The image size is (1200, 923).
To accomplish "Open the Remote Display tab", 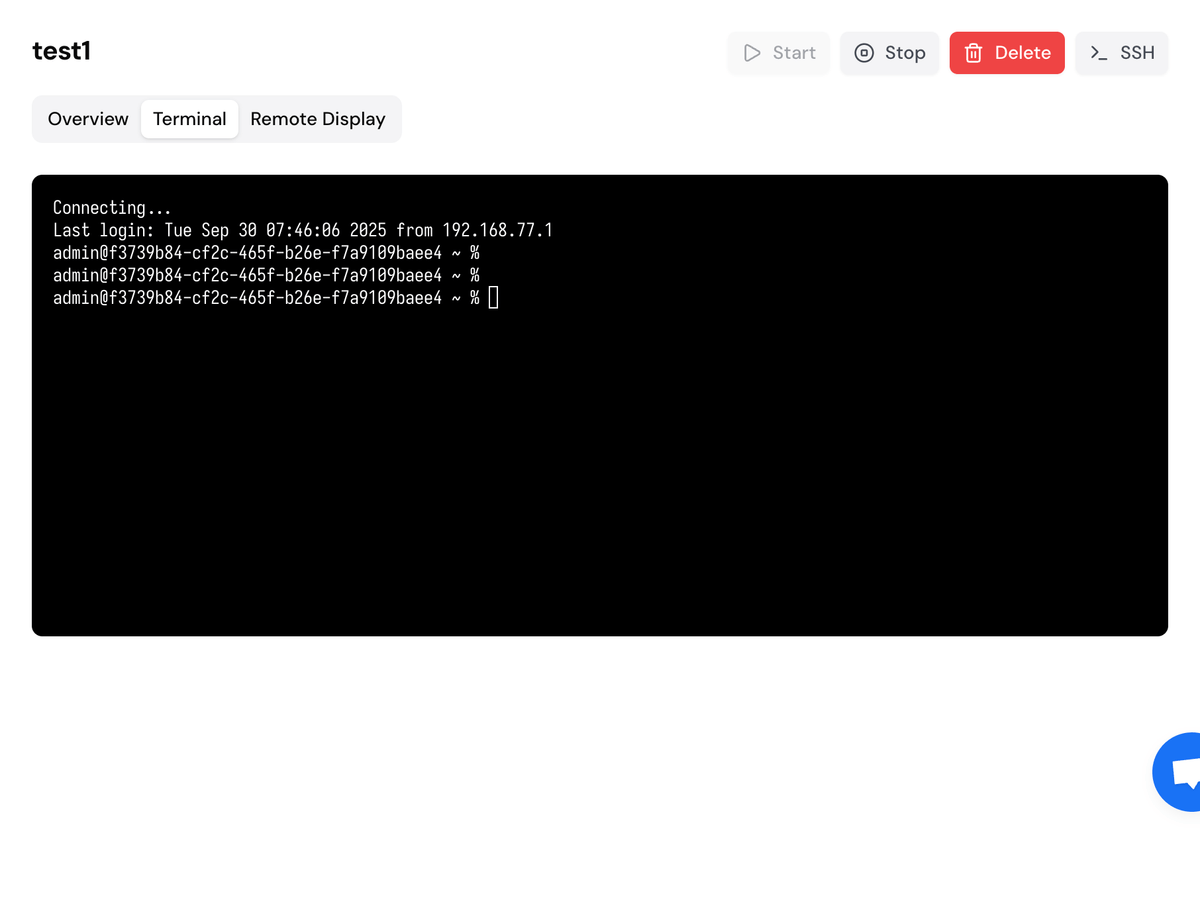I will point(318,119).
